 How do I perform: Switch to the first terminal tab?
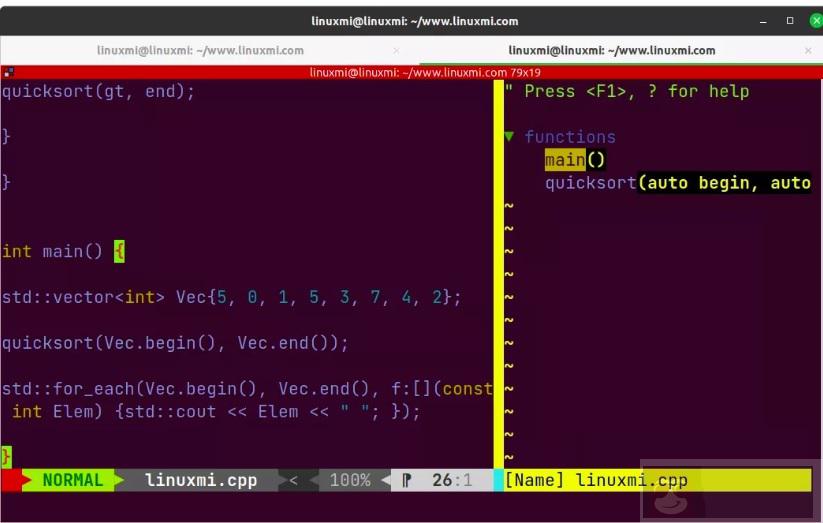coord(201,50)
